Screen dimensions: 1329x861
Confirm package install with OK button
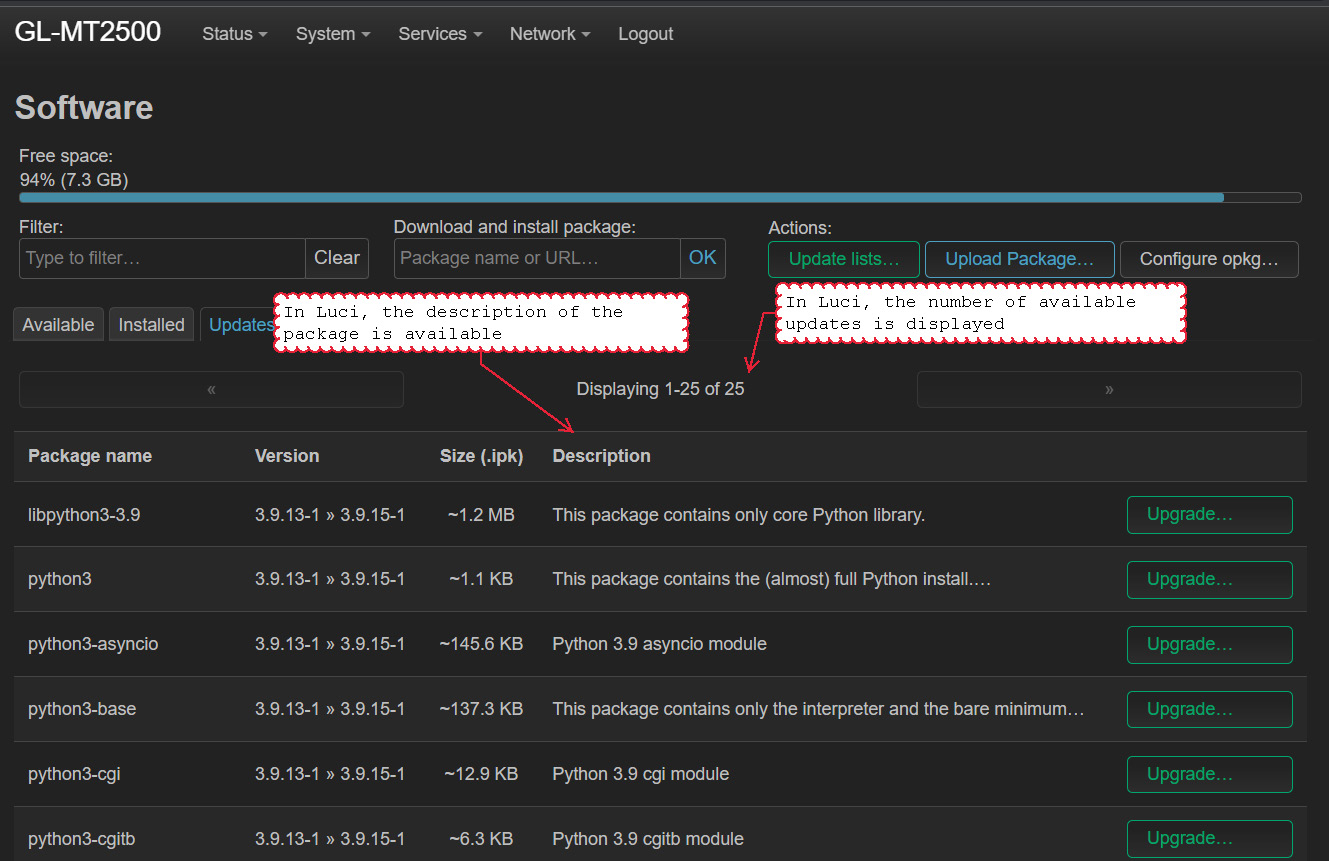[x=703, y=258]
